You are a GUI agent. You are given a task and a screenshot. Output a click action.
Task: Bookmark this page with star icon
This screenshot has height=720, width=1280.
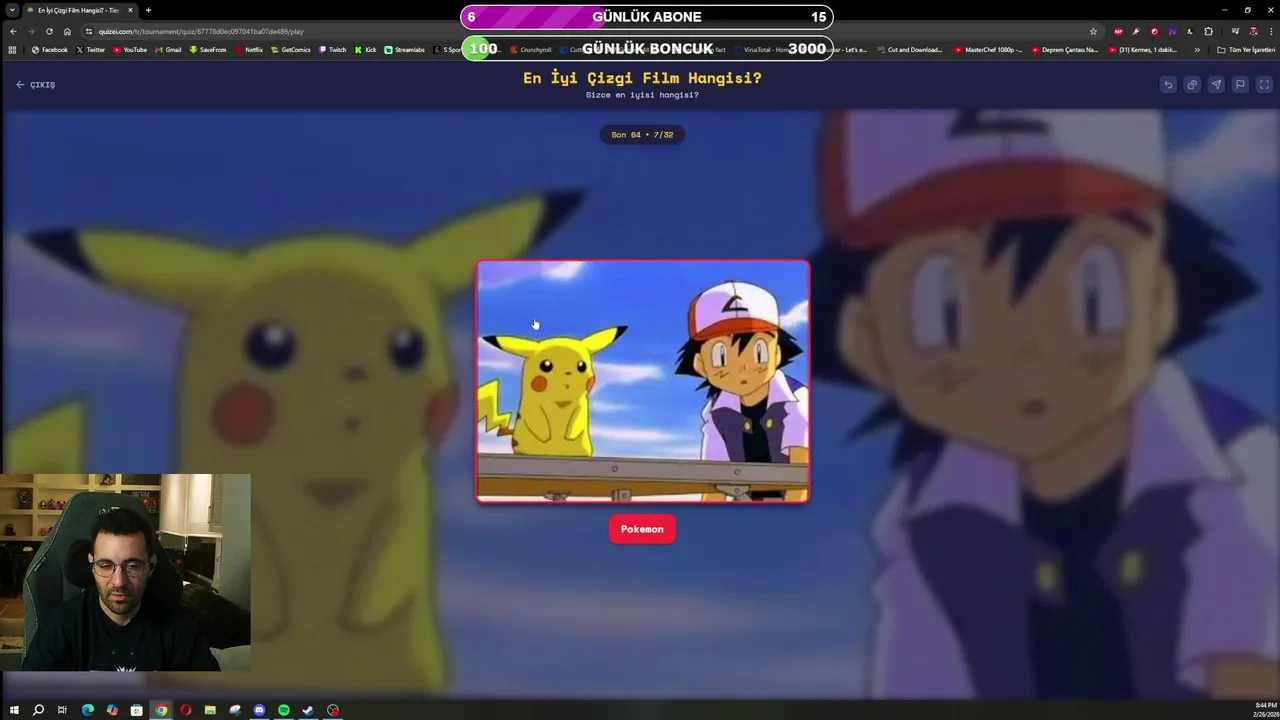point(1093,31)
